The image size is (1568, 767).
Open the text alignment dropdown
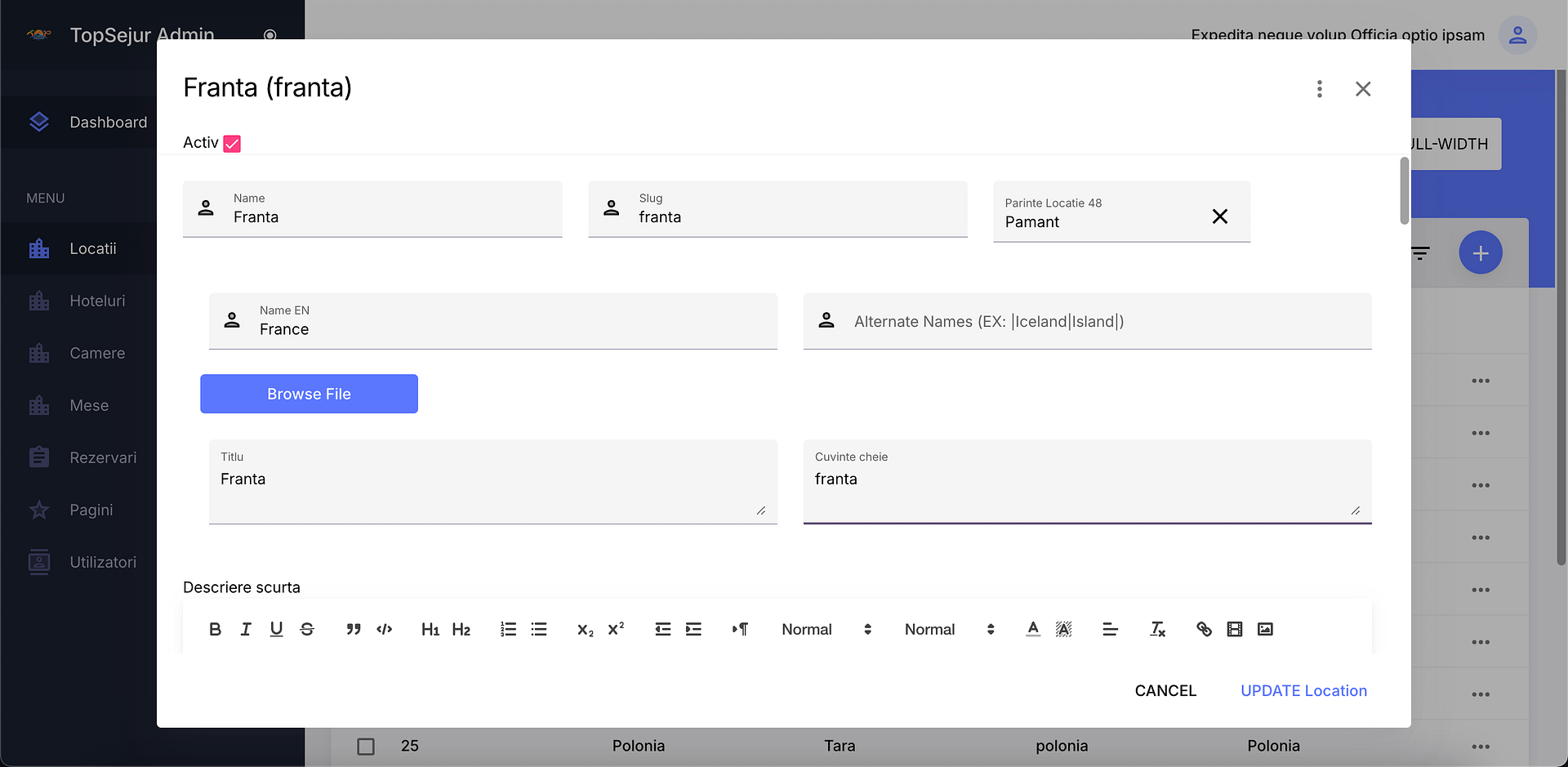1110,629
